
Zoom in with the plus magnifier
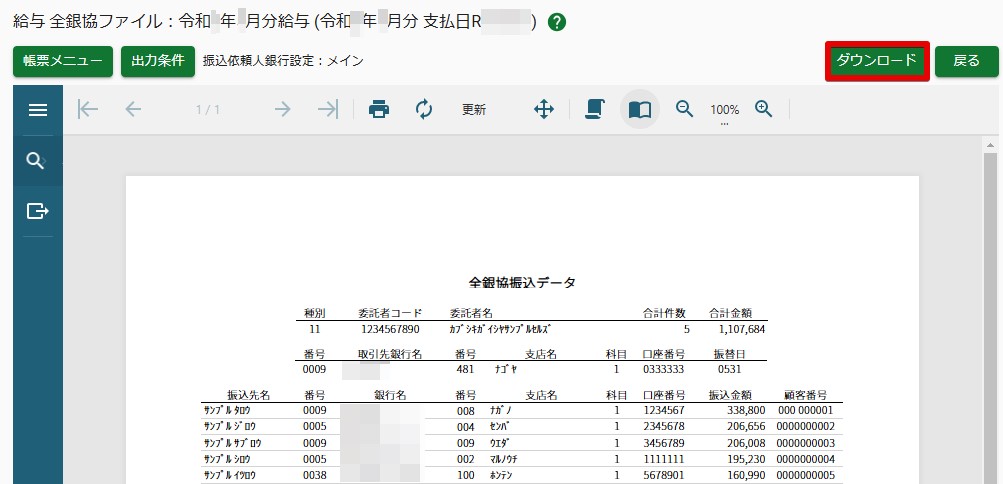click(764, 109)
